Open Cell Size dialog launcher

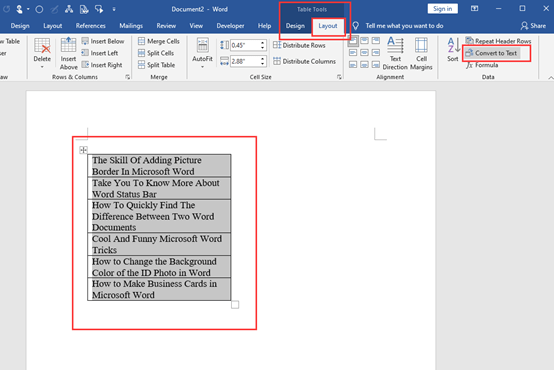click(x=339, y=77)
